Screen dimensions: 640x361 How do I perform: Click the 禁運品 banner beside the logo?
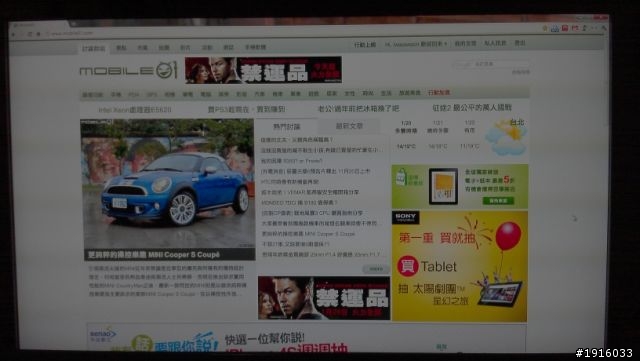pyautogui.click(x=263, y=70)
